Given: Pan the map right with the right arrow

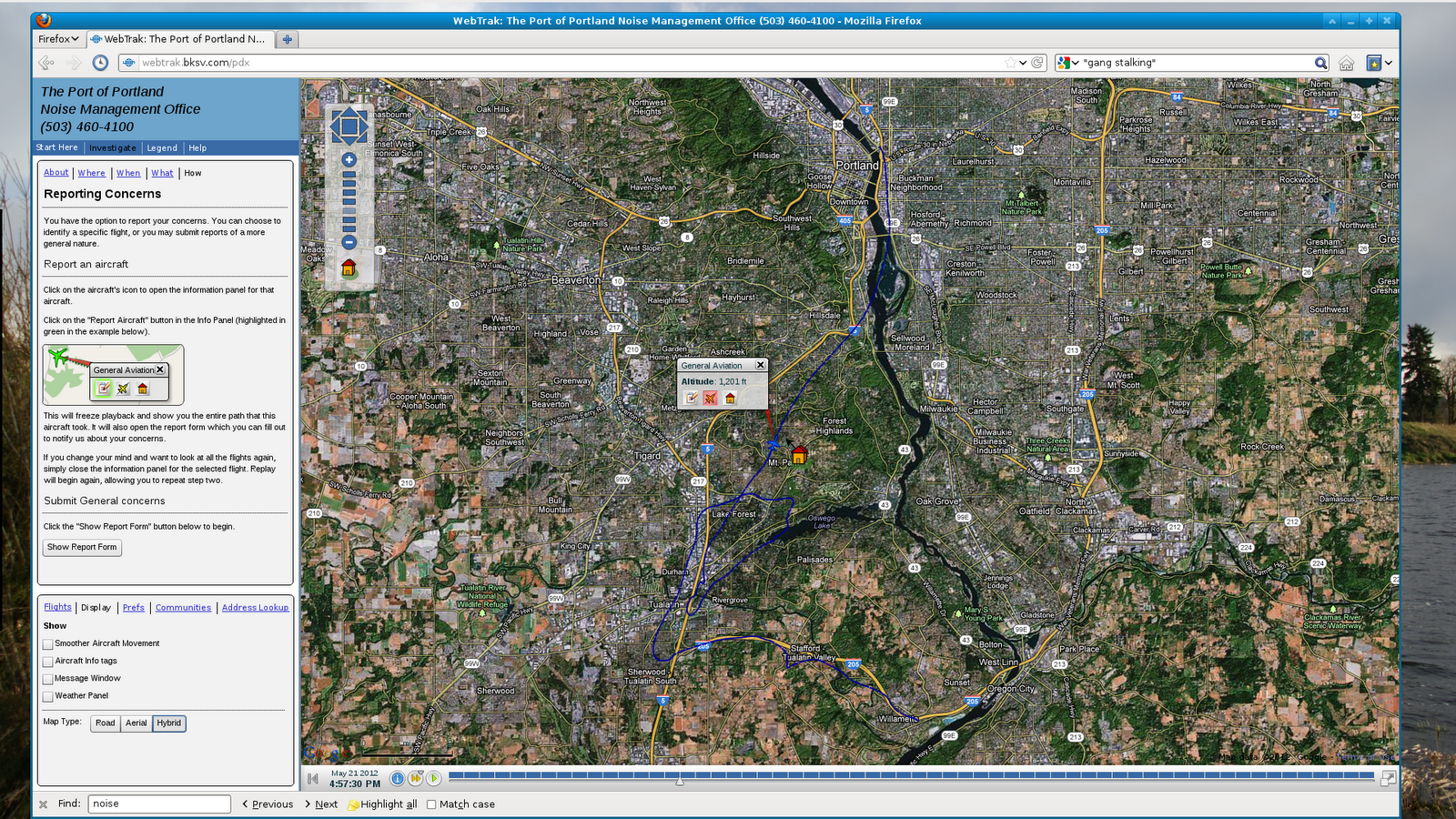Looking at the screenshot, I should point(363,126).
